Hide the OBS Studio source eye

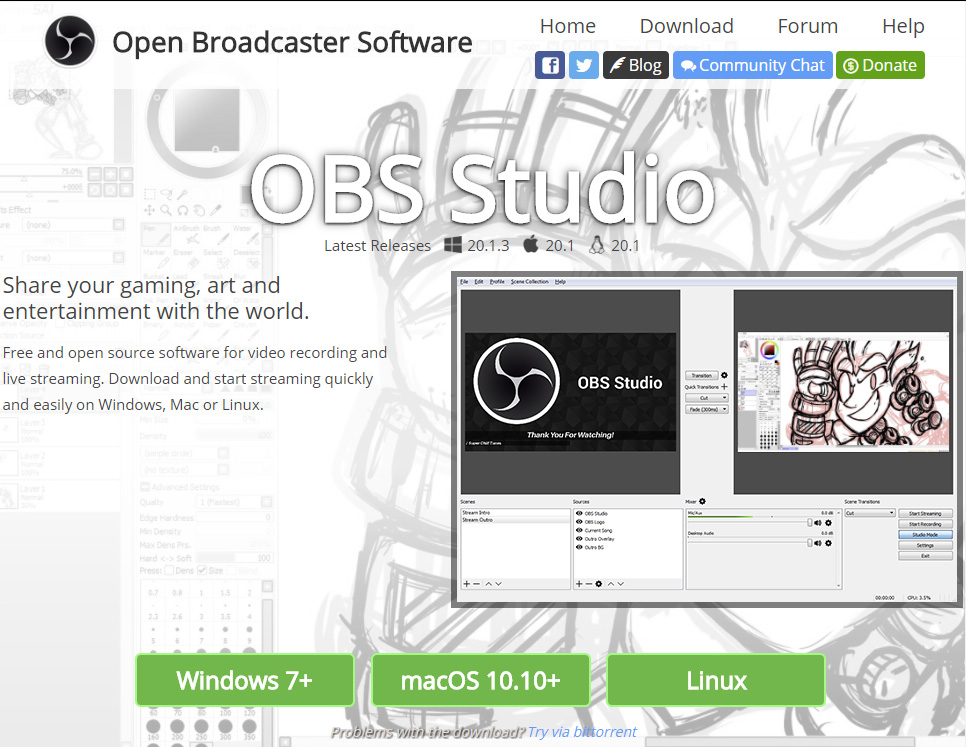click(x=579, y=514)
